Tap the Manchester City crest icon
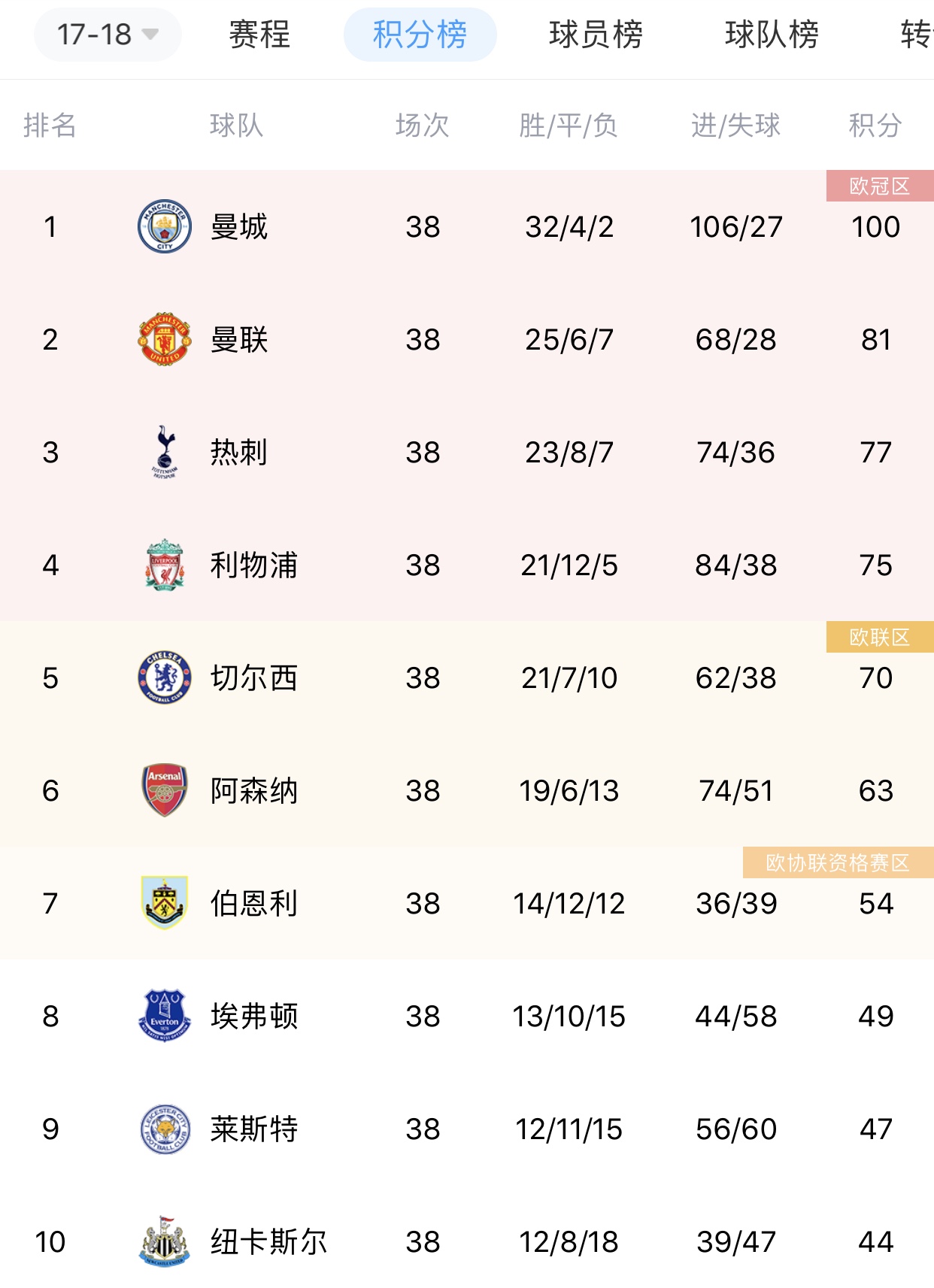Screen dimensions: 934x1288 [165, 226]
